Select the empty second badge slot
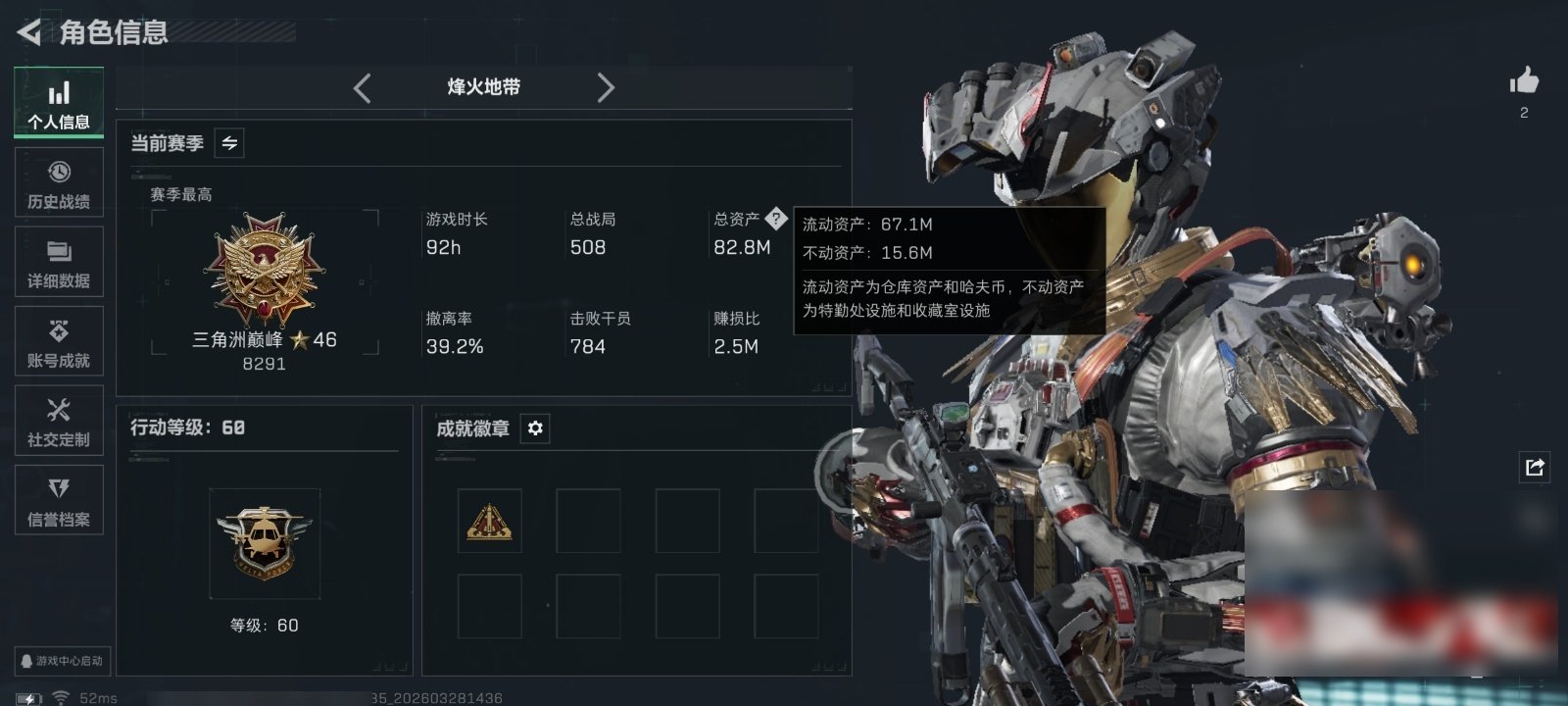This screenshot has width=1568, height=706. pos(588,521)
